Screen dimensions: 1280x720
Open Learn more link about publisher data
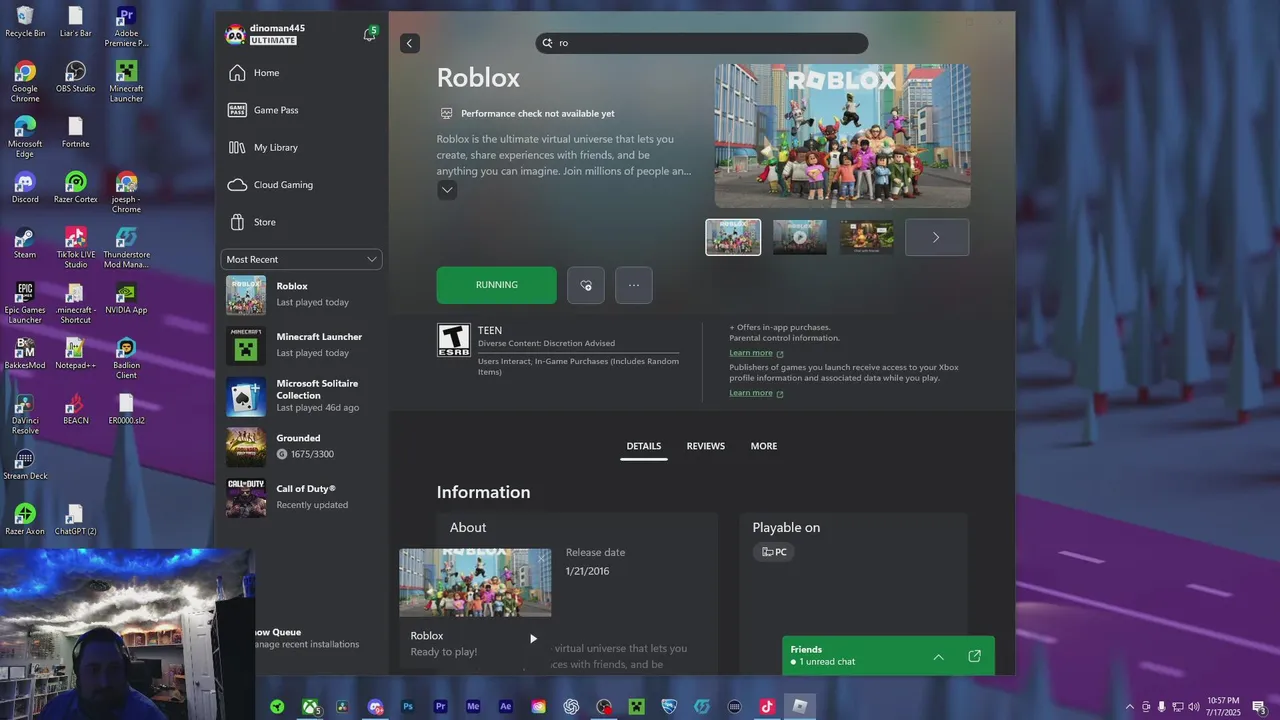click(x=756, y=393)
